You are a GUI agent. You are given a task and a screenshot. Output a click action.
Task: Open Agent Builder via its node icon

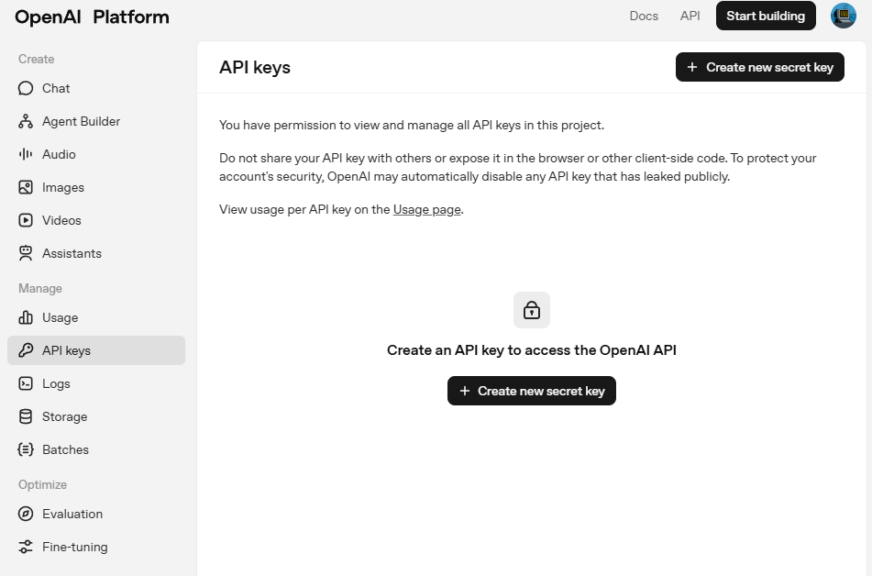[x=26, y=122]
